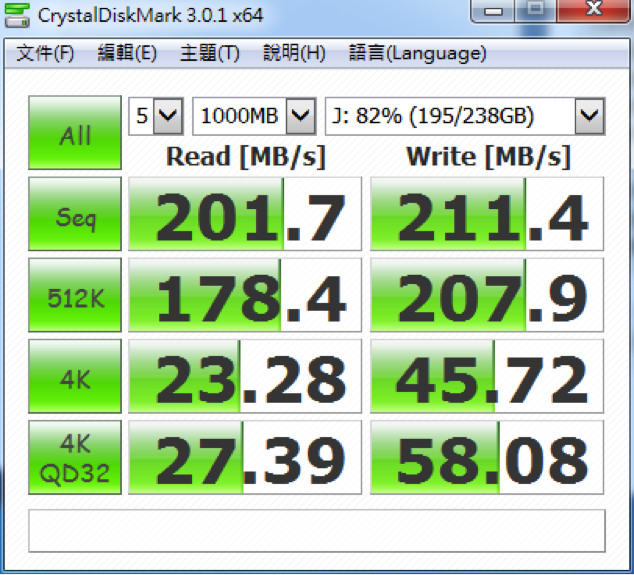Open the 語言(Language) menu
The width and height of the screenshot is (634, 575).
pyautogui.click(x=417, y=53)
